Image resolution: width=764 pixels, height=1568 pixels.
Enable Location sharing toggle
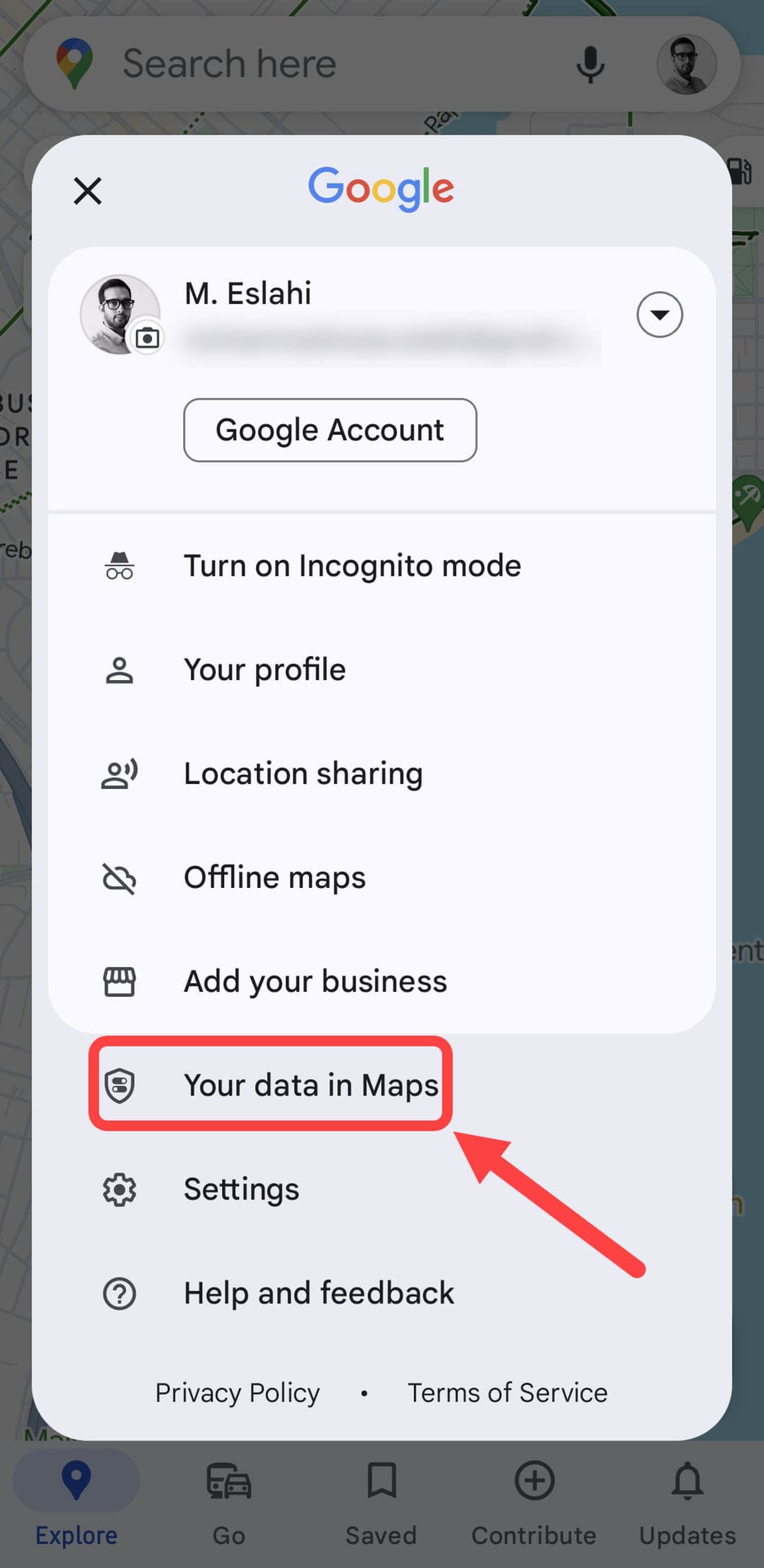point(303,773)
